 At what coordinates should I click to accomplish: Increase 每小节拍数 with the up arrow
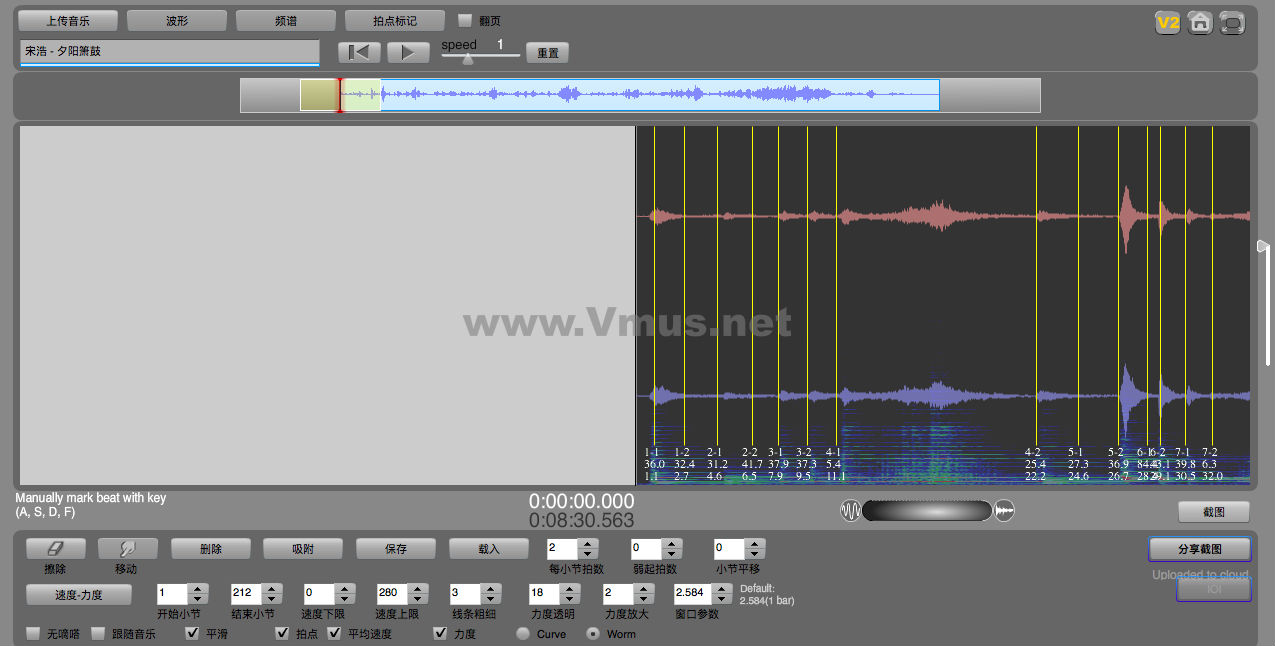[x=588, y=543]
